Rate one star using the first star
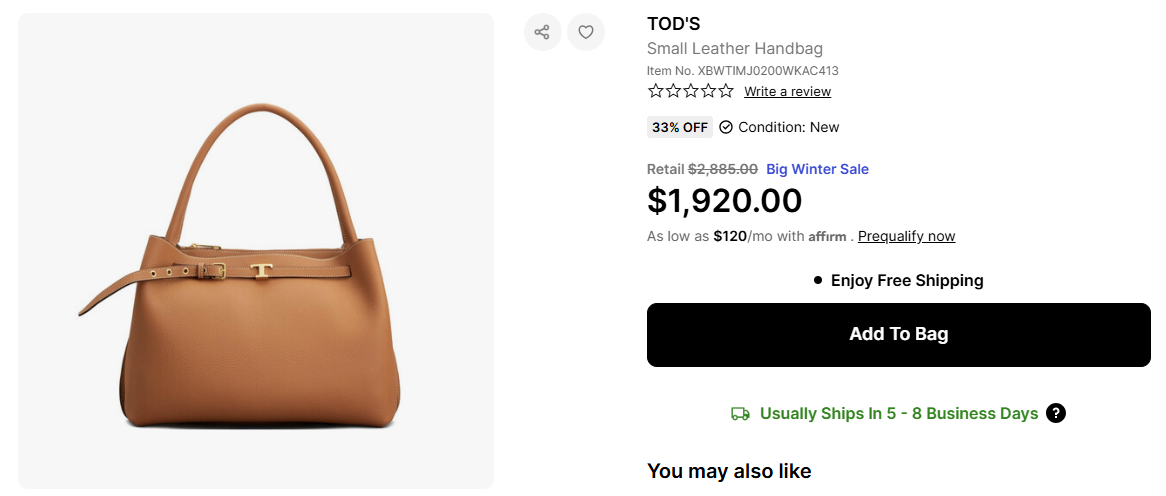The image size is (1166, 496). (656, 91)
